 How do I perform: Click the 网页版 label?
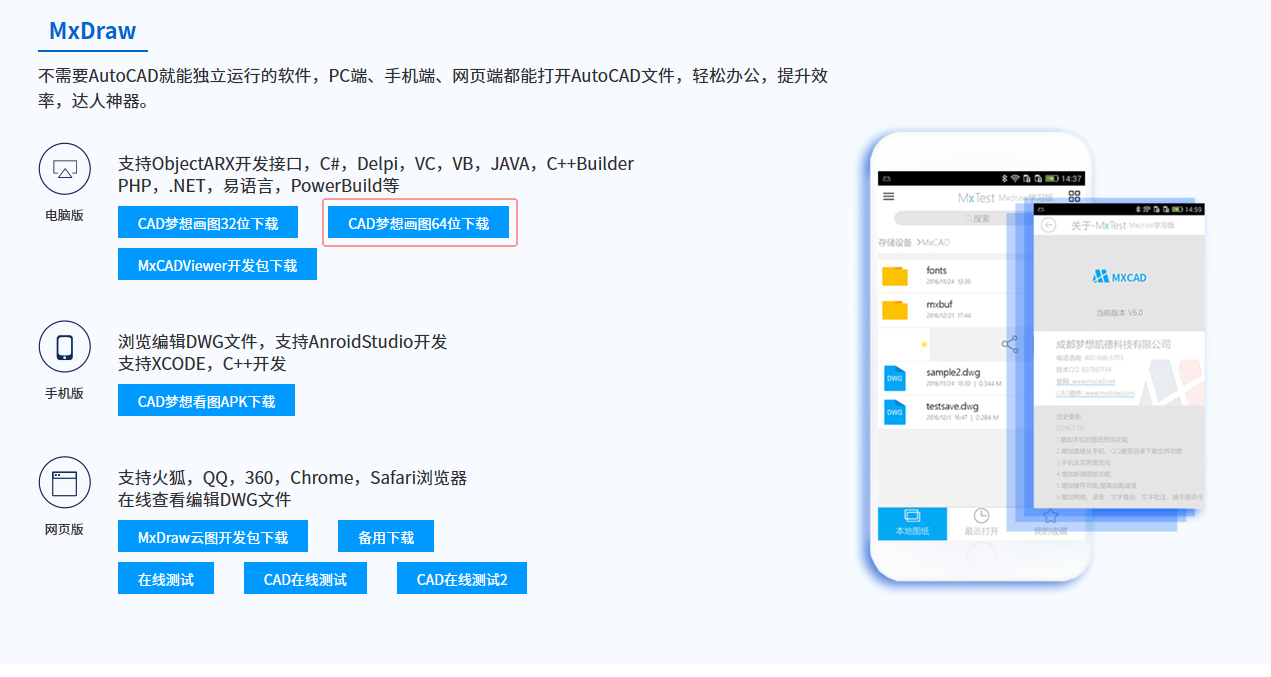tap(64, 529)
